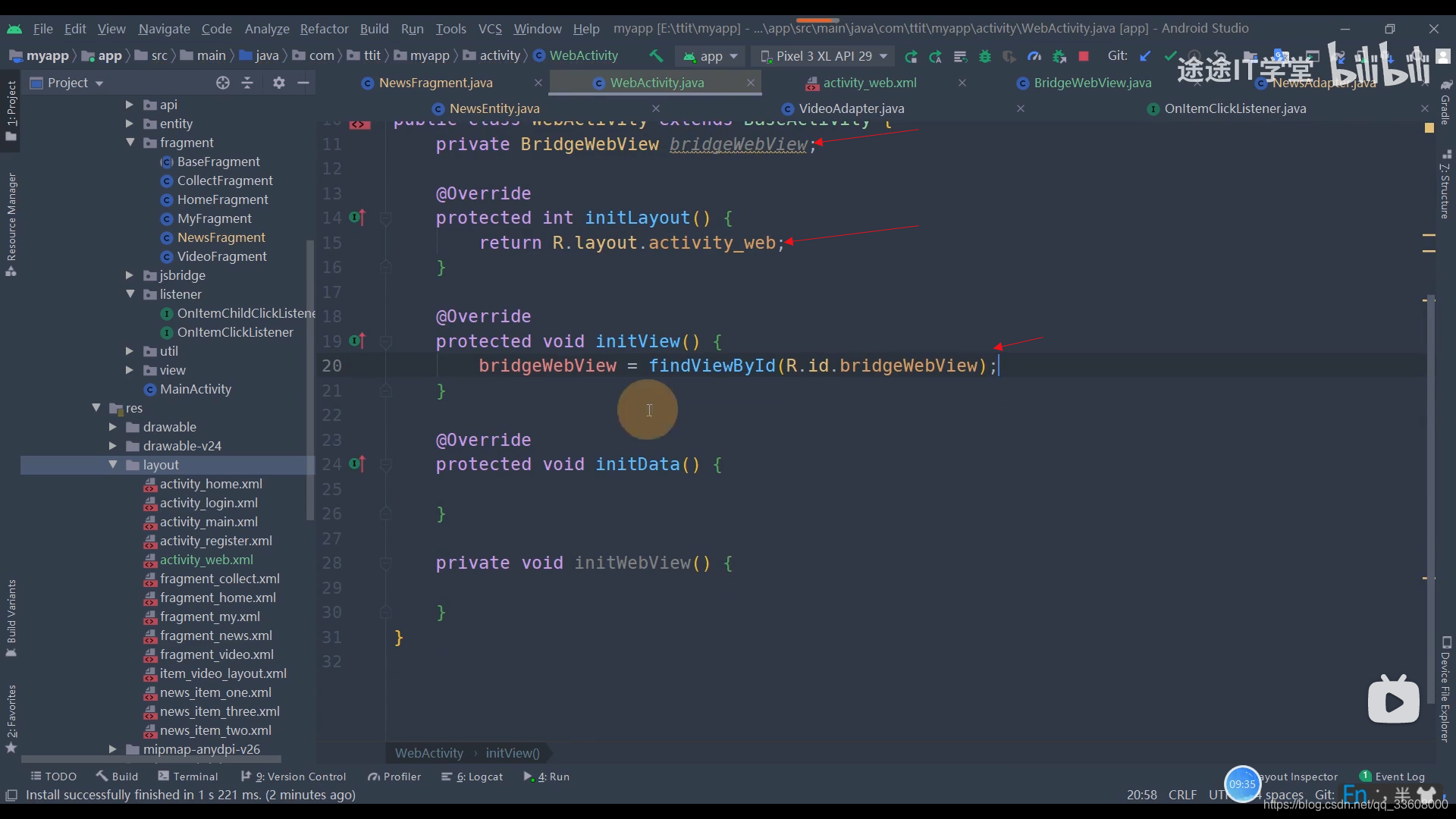Close the activity_web.xml tab

[962, 83]
